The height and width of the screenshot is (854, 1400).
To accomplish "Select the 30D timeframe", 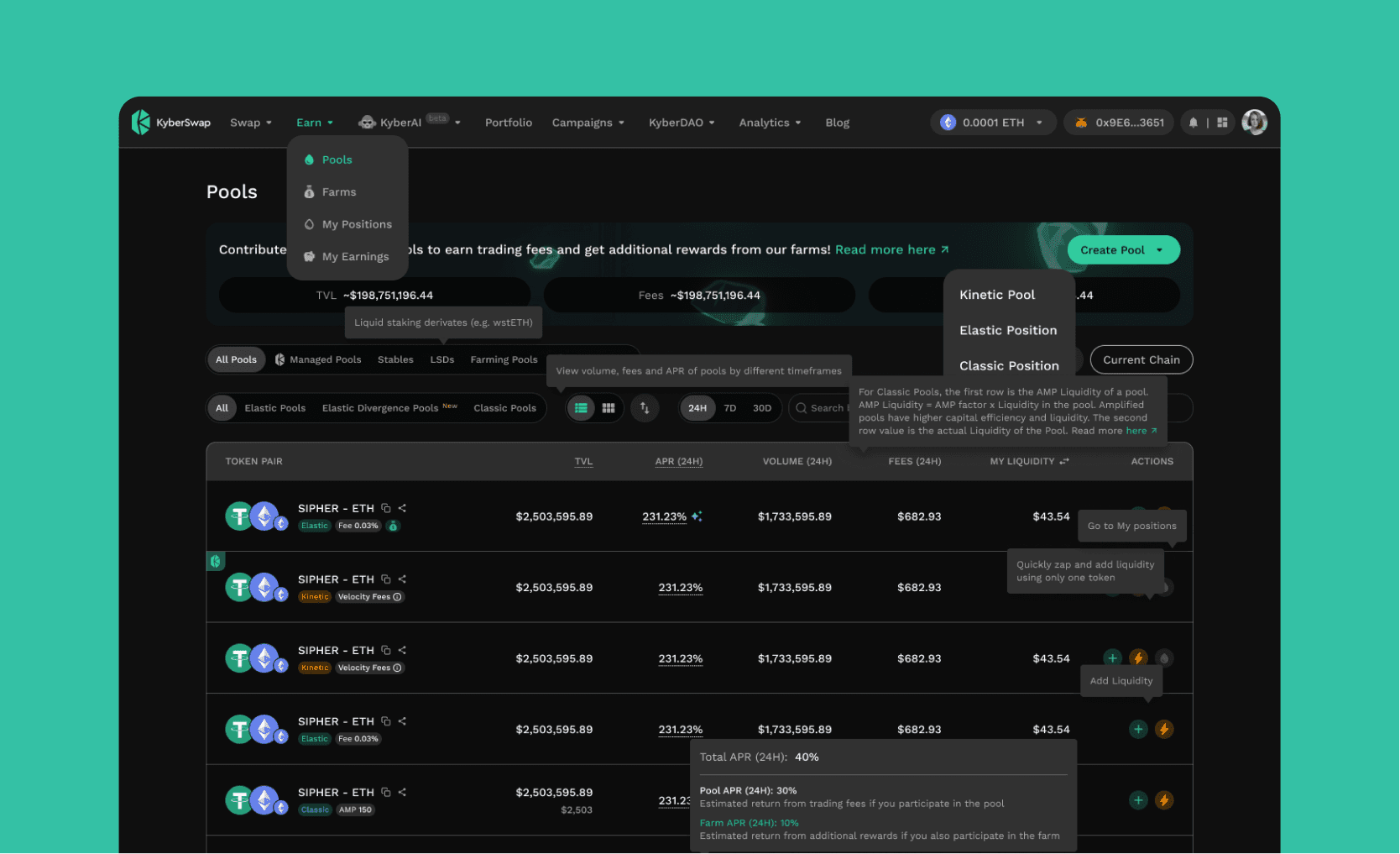I will tap(762, 408).
